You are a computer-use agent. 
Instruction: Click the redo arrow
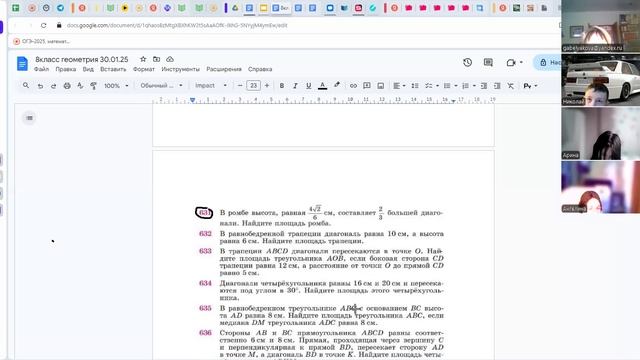(x=53, y=86)
